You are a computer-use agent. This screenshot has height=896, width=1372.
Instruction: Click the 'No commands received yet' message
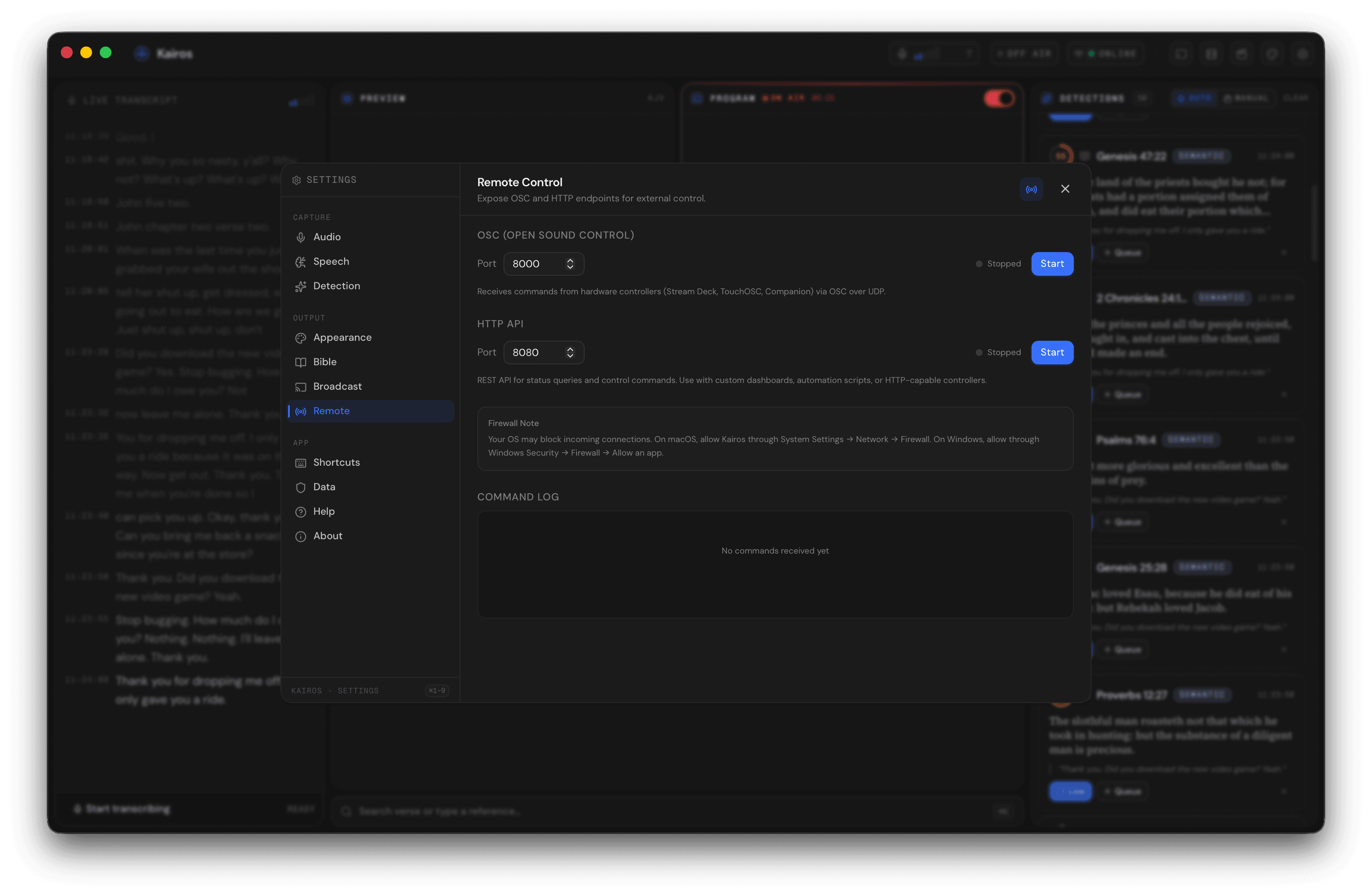pos(775,551)
